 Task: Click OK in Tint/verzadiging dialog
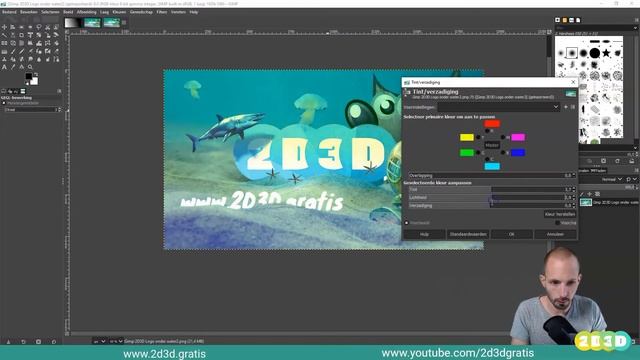click(x=512, y=234)
